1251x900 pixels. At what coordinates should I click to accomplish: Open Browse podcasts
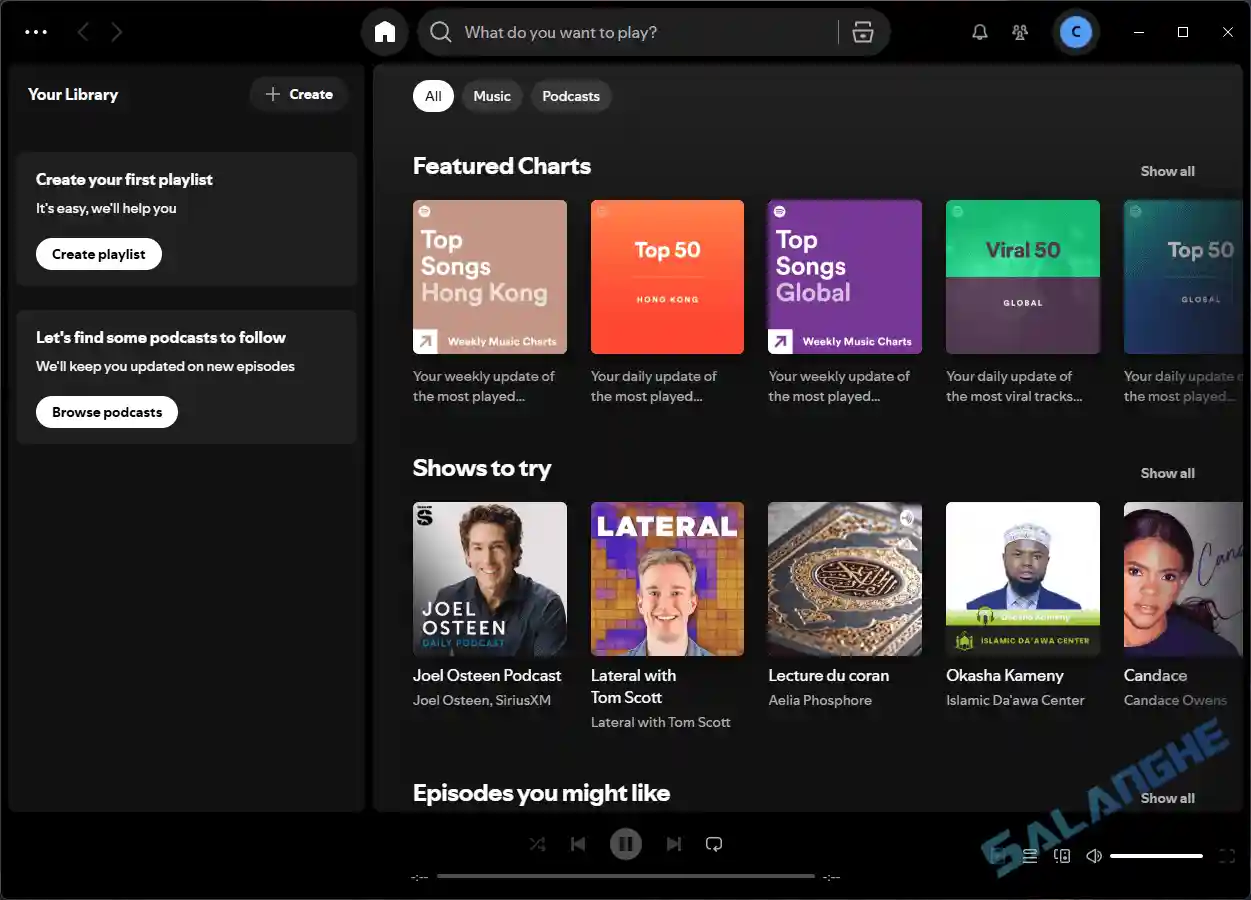106,411
